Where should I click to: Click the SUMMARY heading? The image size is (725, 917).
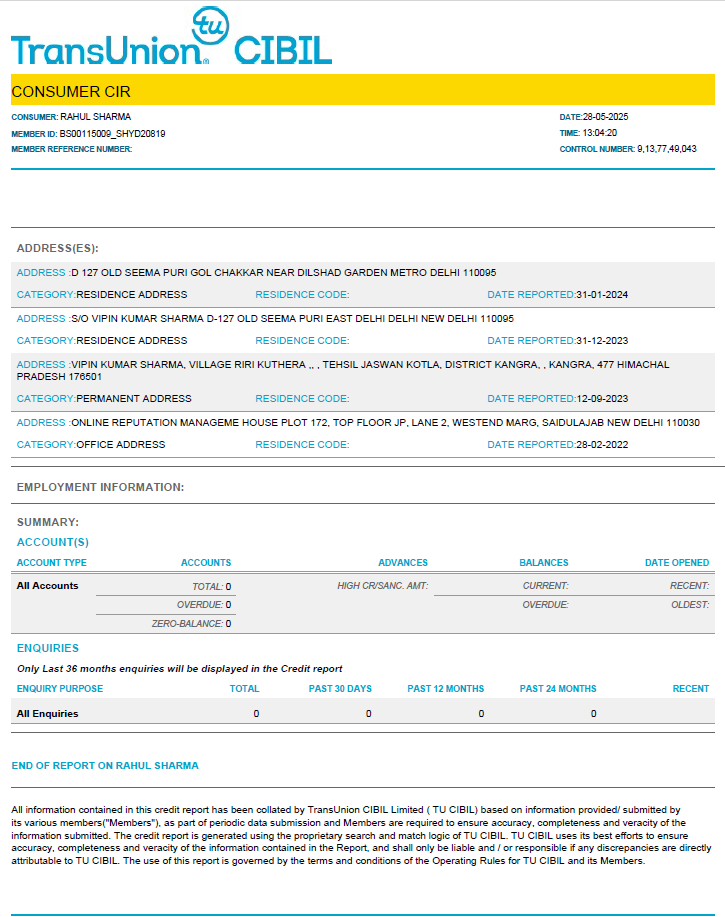tap(47, 522)
